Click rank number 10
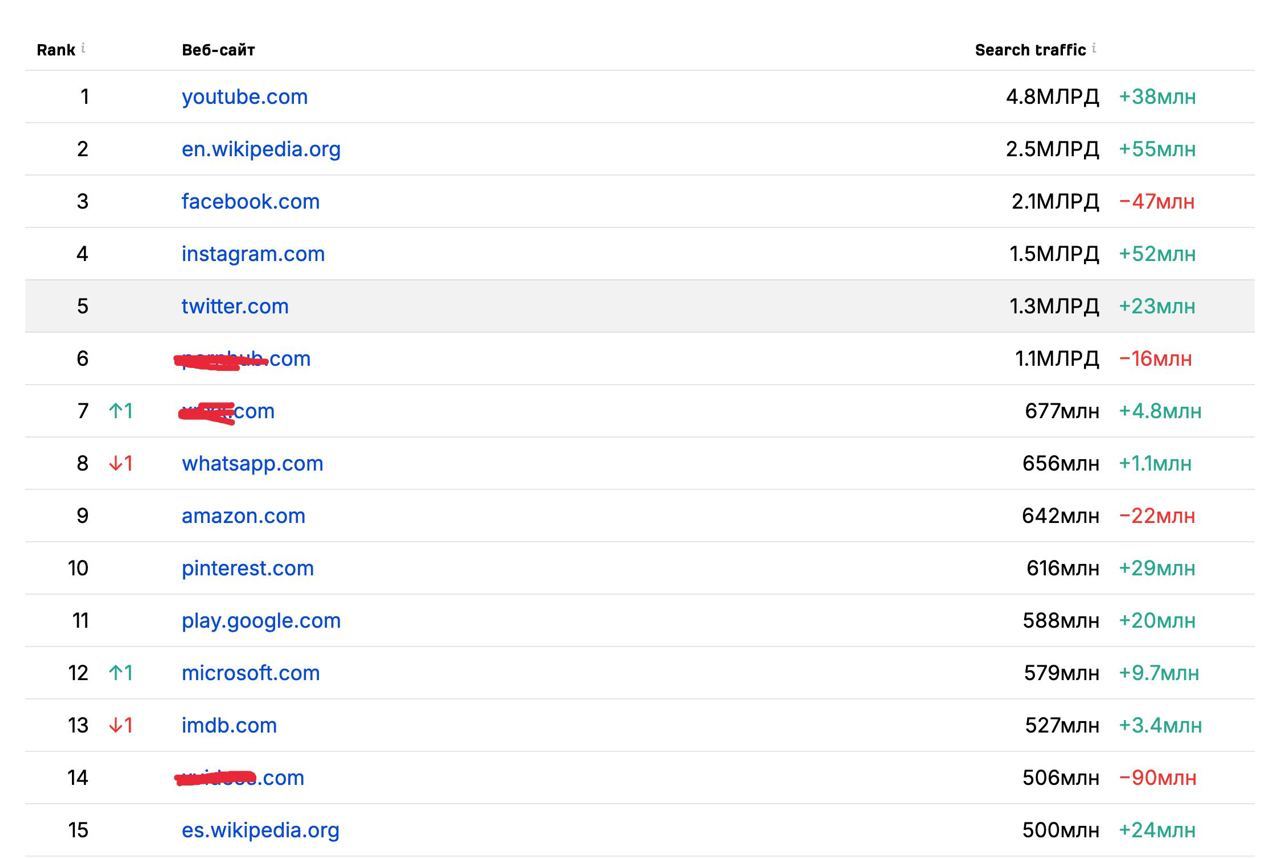Image resolution: width=1280 pixels, height=858 pixels. tap(78, 568)
